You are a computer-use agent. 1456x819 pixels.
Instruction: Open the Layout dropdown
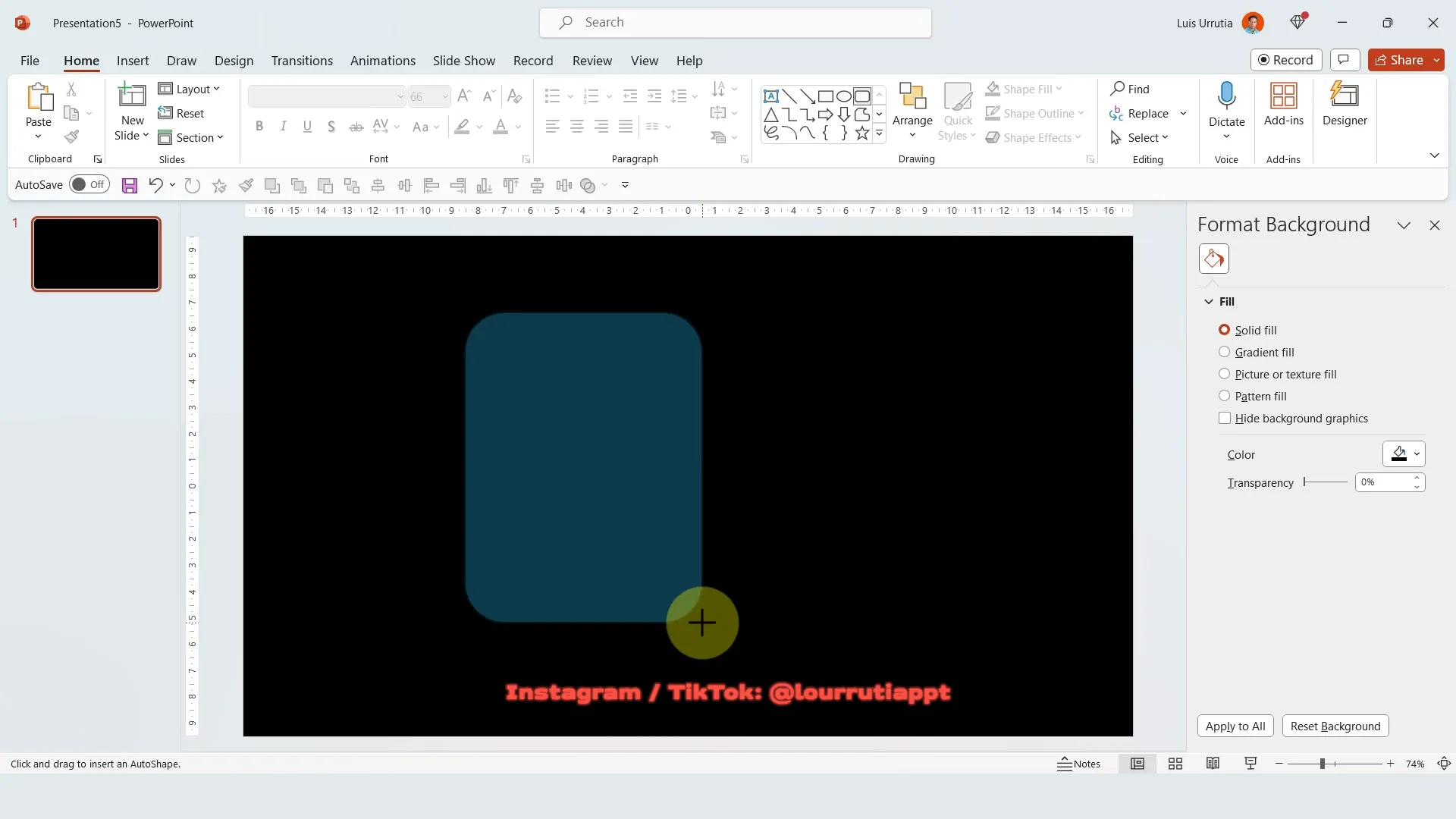(189, 89)
